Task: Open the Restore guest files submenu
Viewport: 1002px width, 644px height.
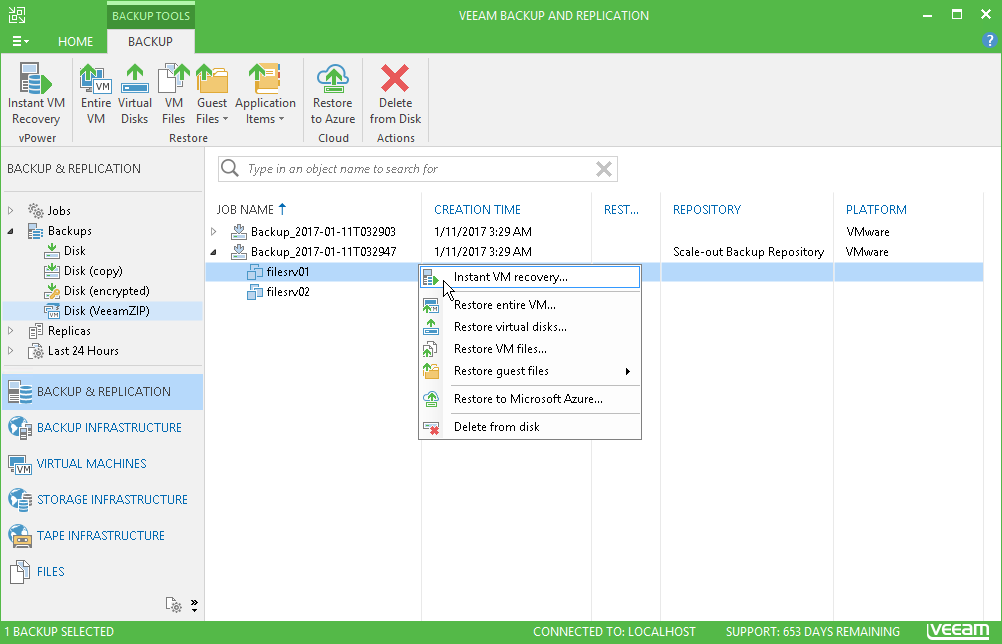Action: pos(530,371)
